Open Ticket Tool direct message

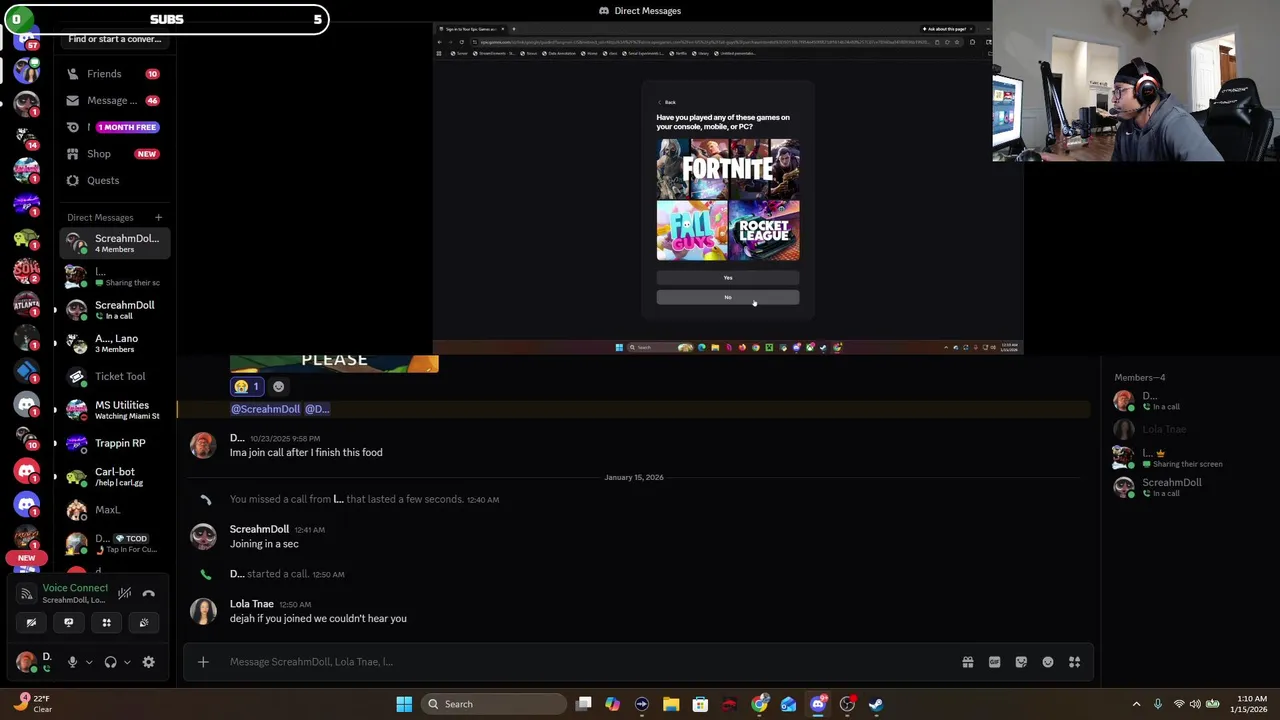(115, 376)
